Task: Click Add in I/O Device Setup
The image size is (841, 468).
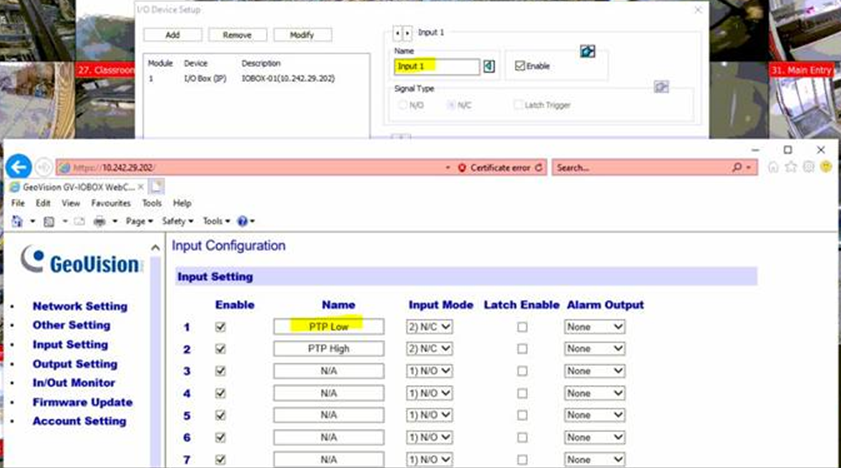Action: (x=173, y=35)
